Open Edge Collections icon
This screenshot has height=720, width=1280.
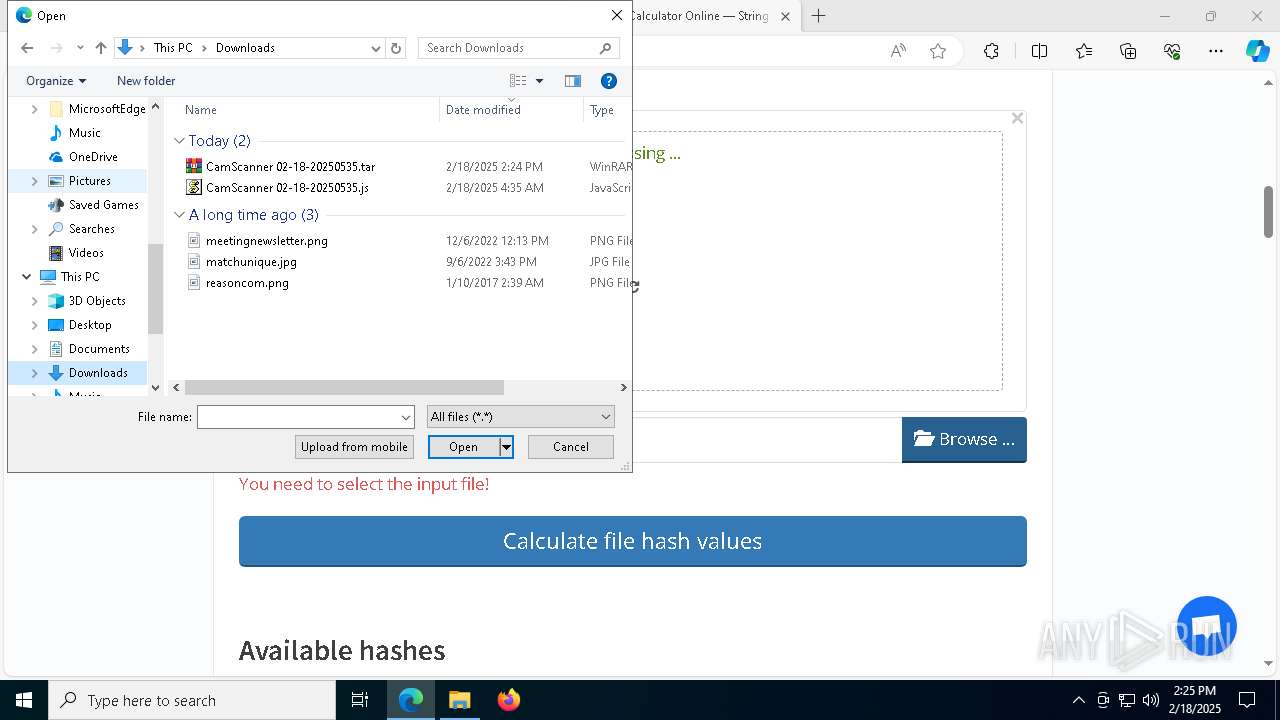coord(1128,52)
